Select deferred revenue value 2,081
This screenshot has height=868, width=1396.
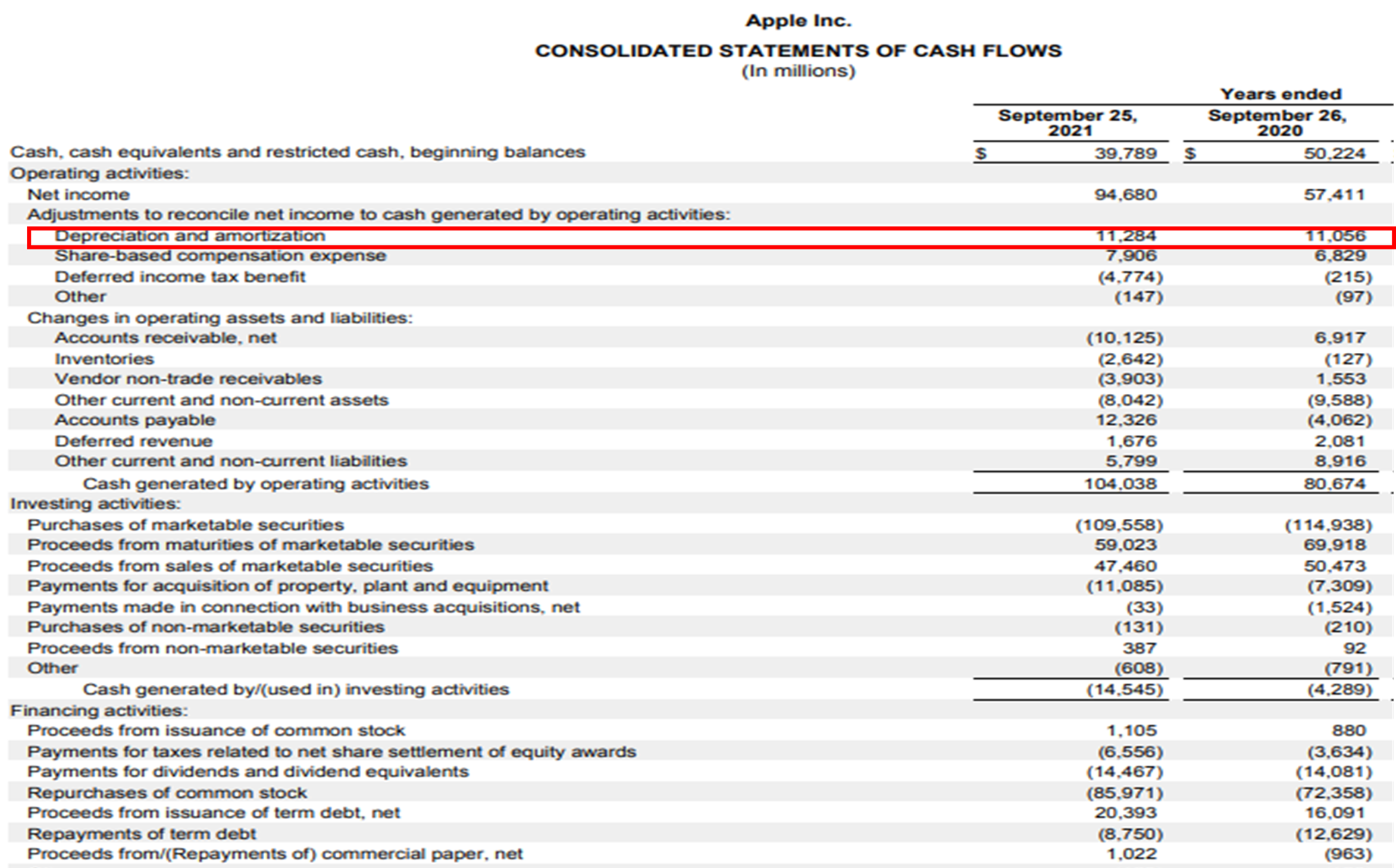click(1340, 441)
